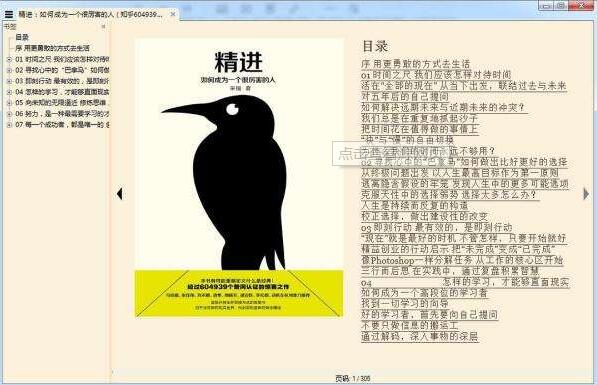Switch to the 精进 book tab
This screenshot has height=385, width=597.
coord(91,14)
